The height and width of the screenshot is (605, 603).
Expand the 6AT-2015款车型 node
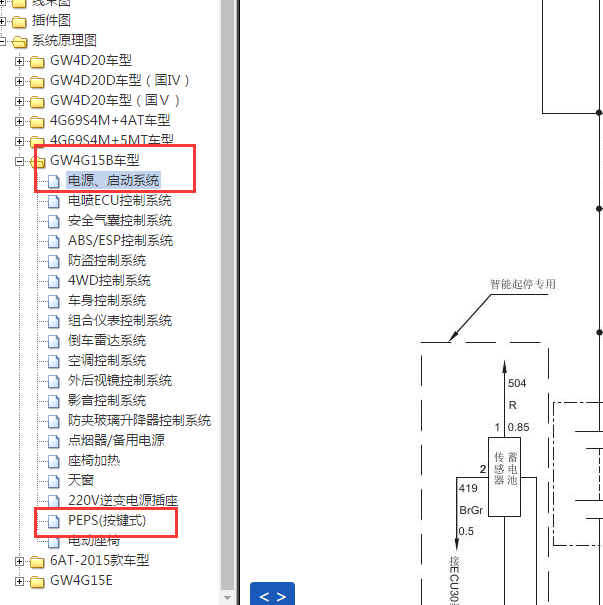pyautogui.click(x=19, y=561)
